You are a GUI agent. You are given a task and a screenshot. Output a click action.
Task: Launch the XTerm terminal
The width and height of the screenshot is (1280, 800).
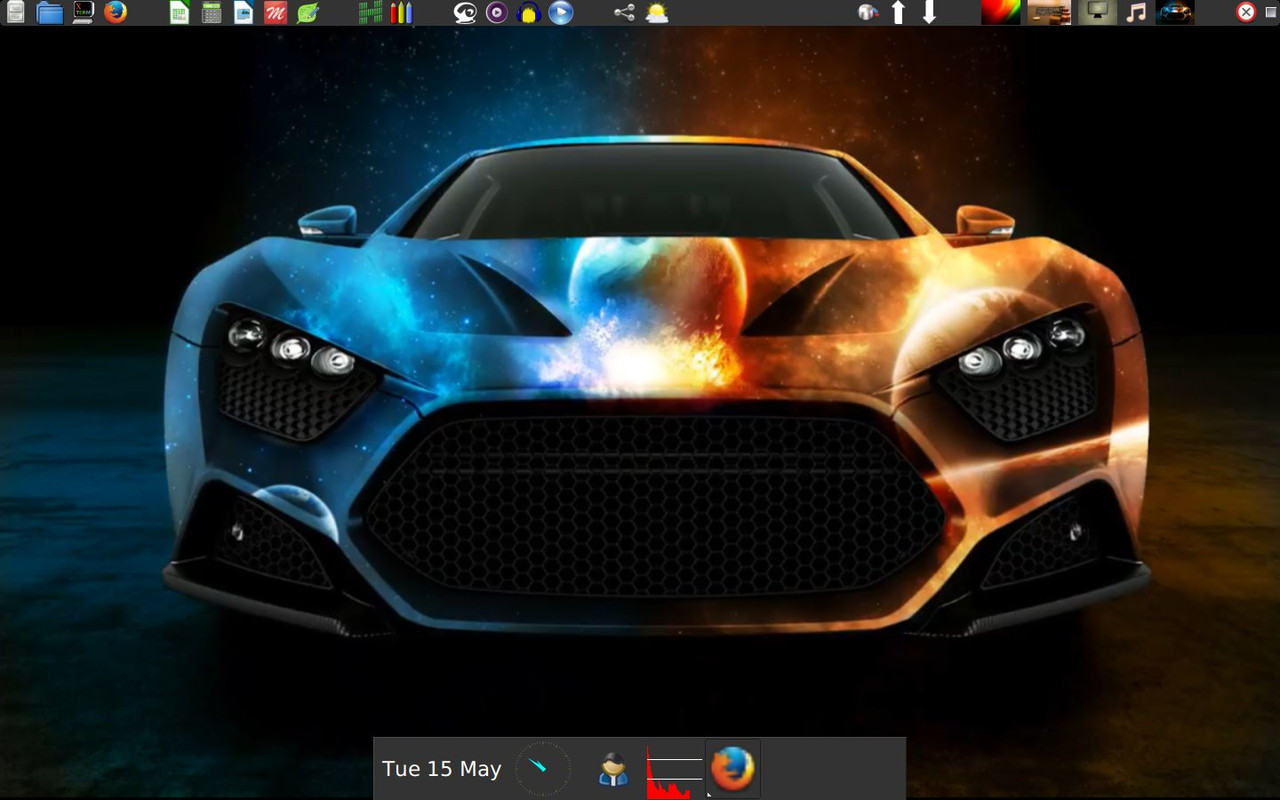84,12
